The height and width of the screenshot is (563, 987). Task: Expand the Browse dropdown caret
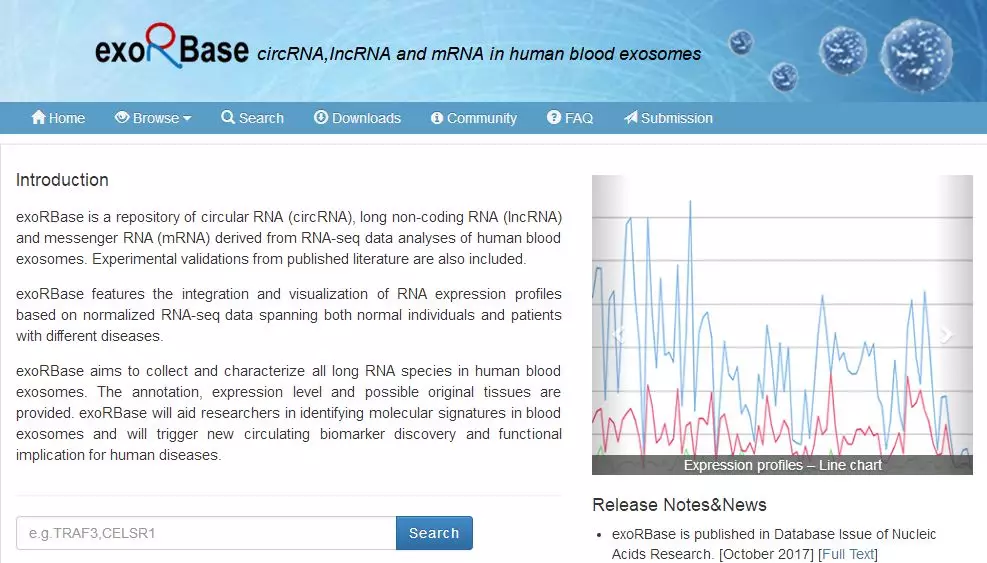pos(187,118)
